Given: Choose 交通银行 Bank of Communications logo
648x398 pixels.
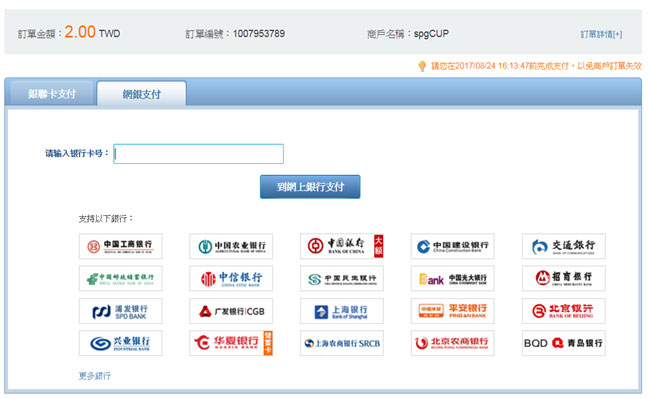Looking at the screenshot, I should coord(564,246).
